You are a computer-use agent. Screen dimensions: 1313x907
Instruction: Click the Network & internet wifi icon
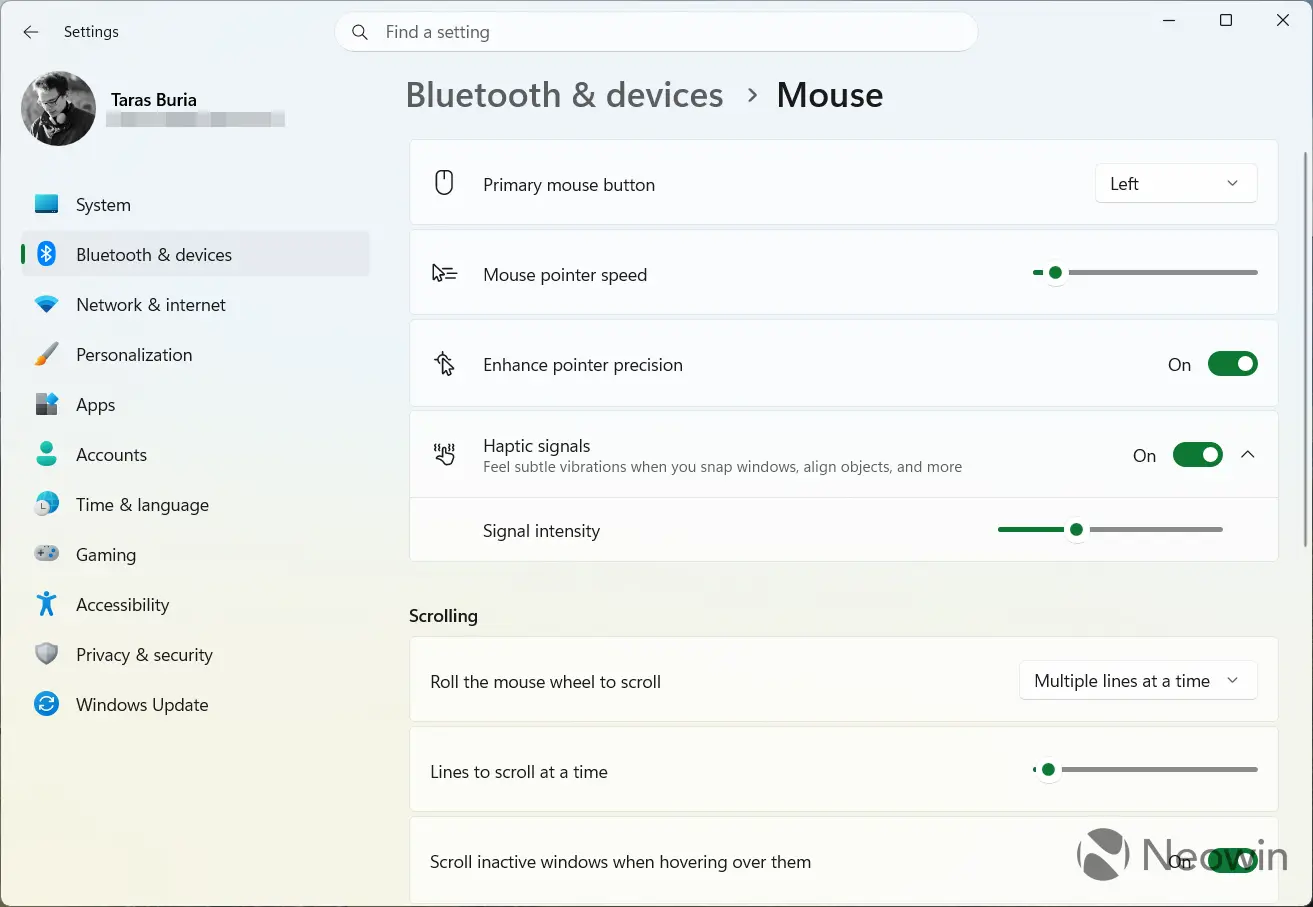46,304
